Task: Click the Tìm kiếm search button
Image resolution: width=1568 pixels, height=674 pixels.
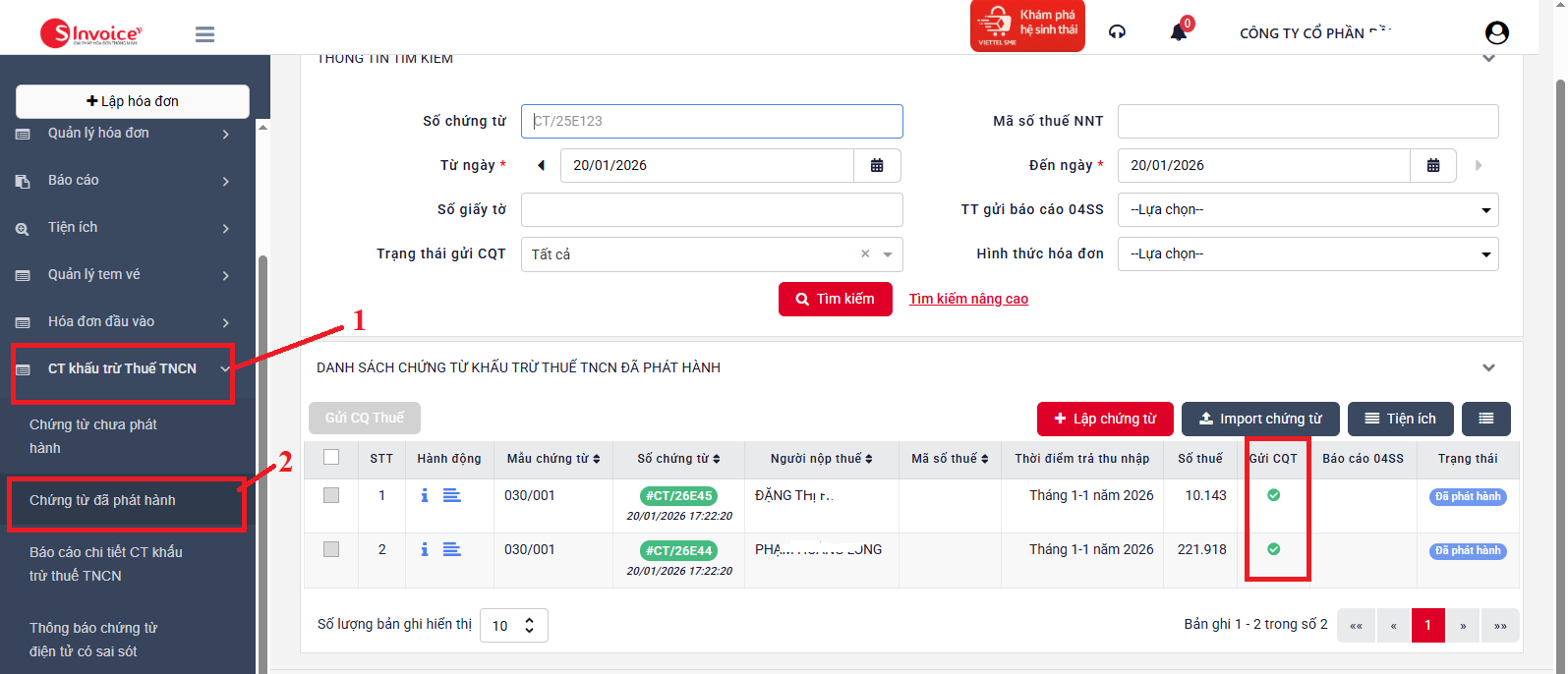Action: (836, 300)
